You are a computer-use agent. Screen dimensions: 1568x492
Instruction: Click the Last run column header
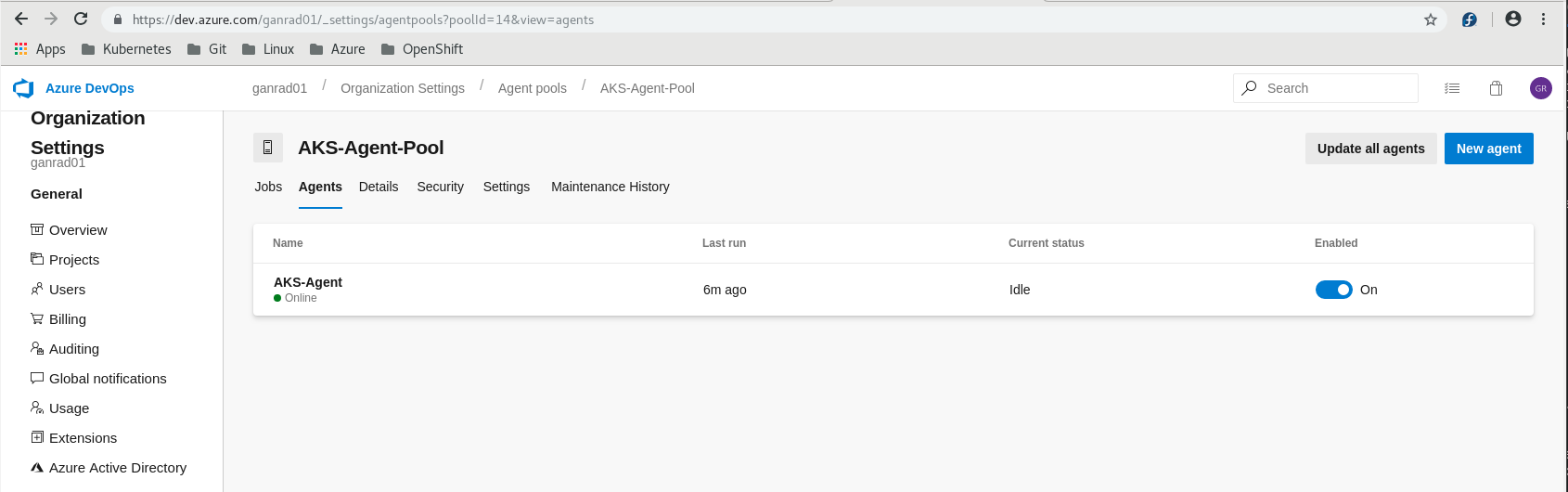pyautogui.click(x=724, y=243)
